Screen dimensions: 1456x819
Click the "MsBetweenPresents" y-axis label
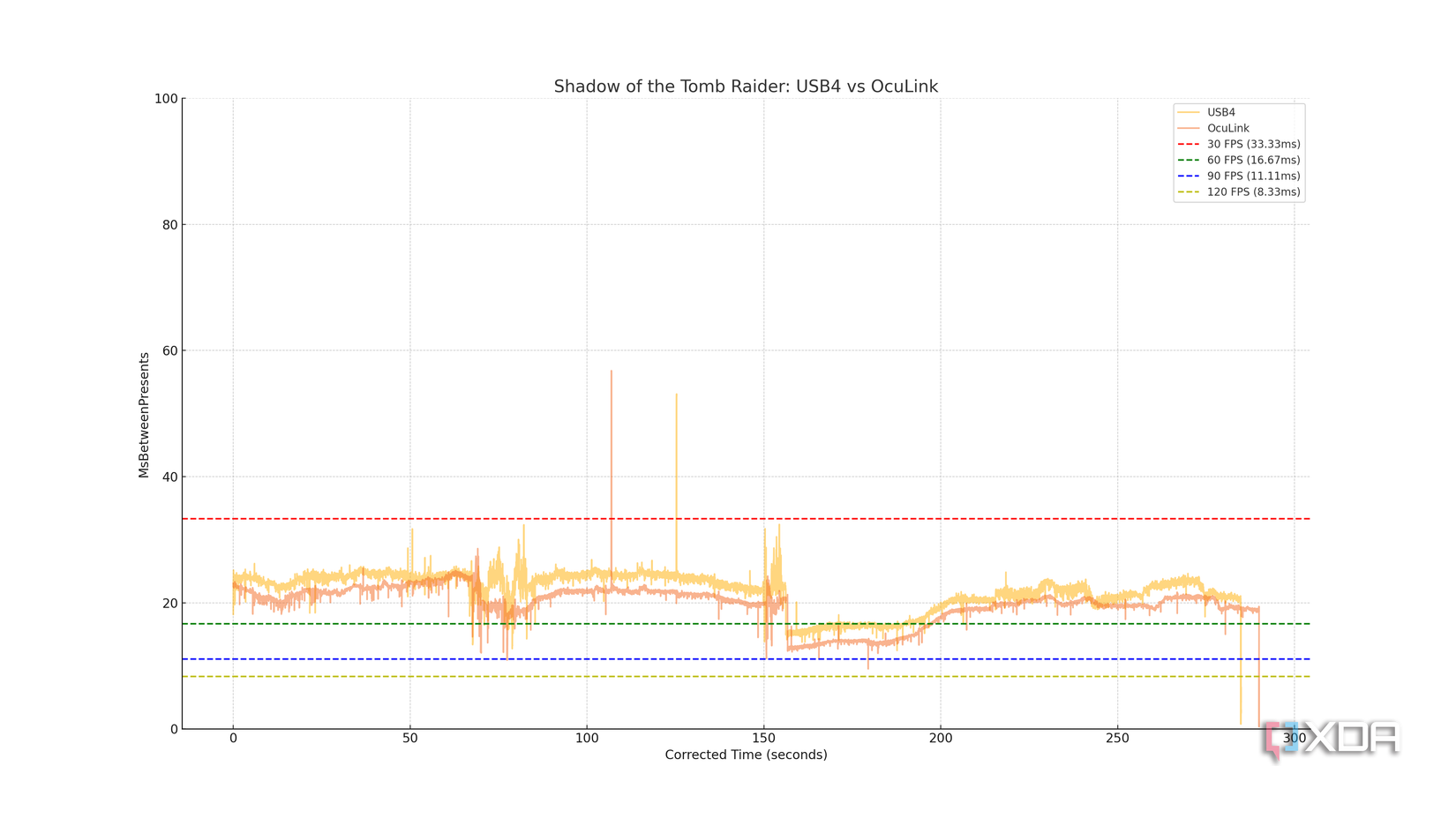(144, 415)
